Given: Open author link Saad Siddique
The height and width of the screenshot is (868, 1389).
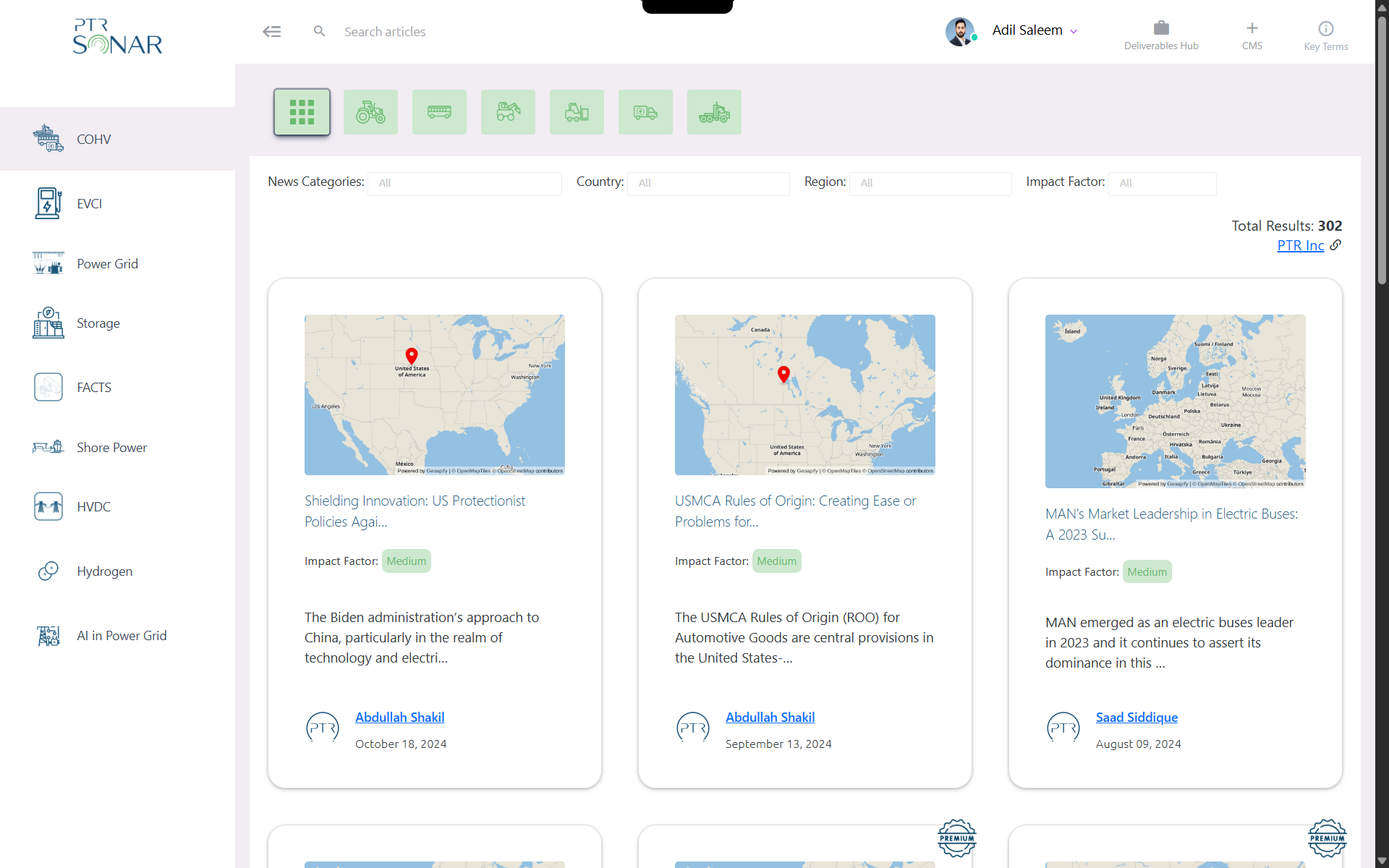Looking at the screenshot, I should (1137, 717).
